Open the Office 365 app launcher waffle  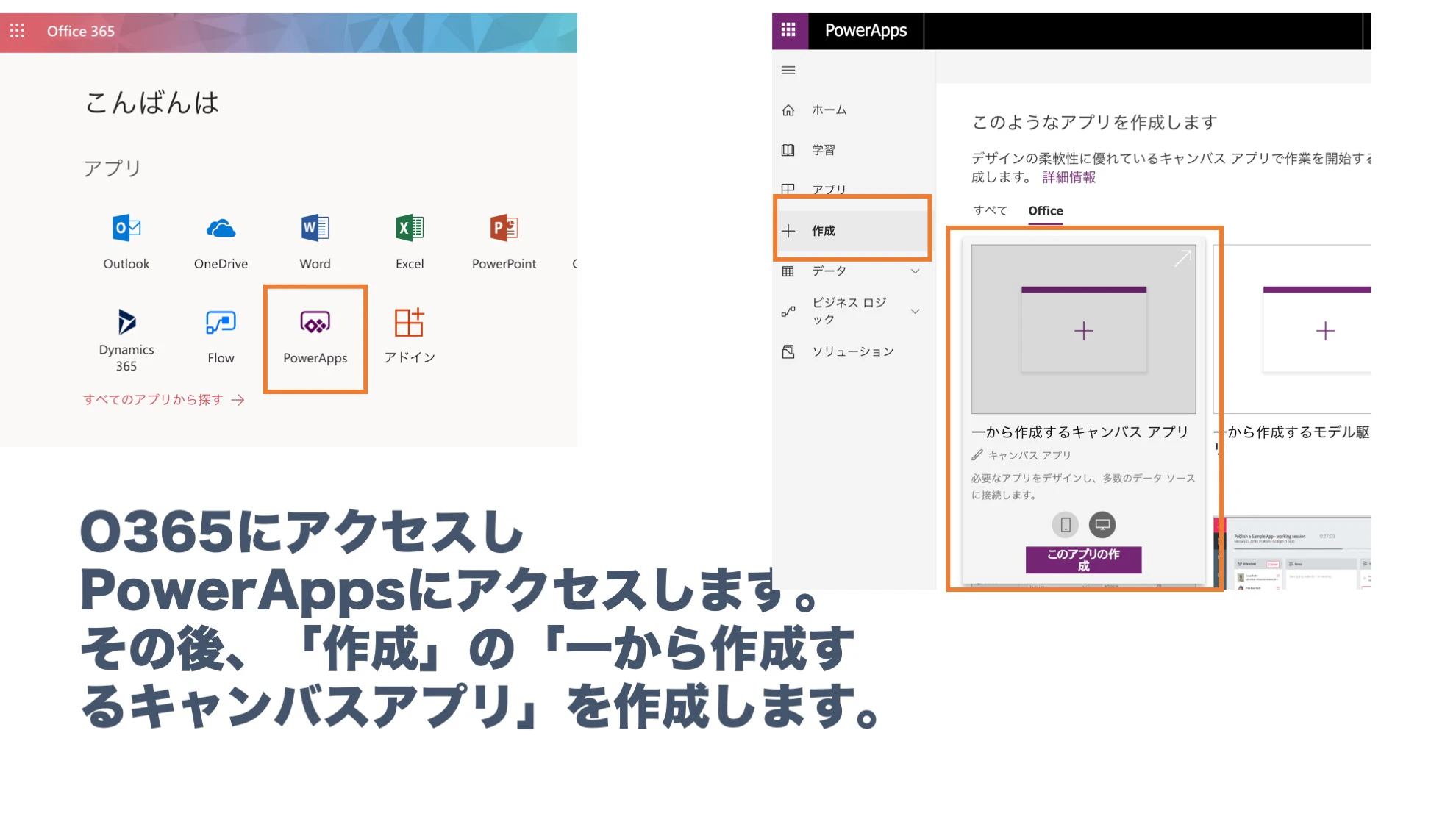17,31
